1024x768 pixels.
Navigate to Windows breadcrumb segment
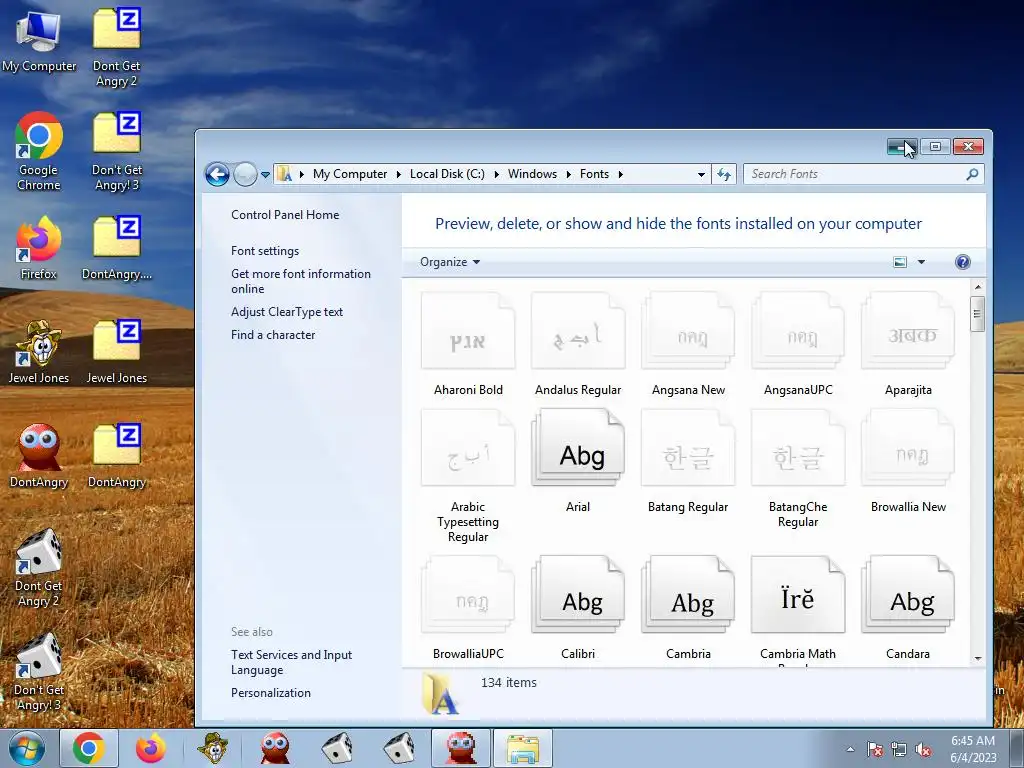pyautogui.click(x=532, y=174)
